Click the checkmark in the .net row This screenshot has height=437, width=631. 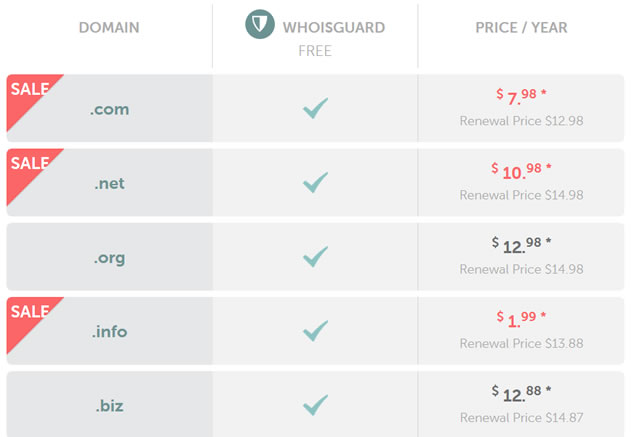pos(316,182)
